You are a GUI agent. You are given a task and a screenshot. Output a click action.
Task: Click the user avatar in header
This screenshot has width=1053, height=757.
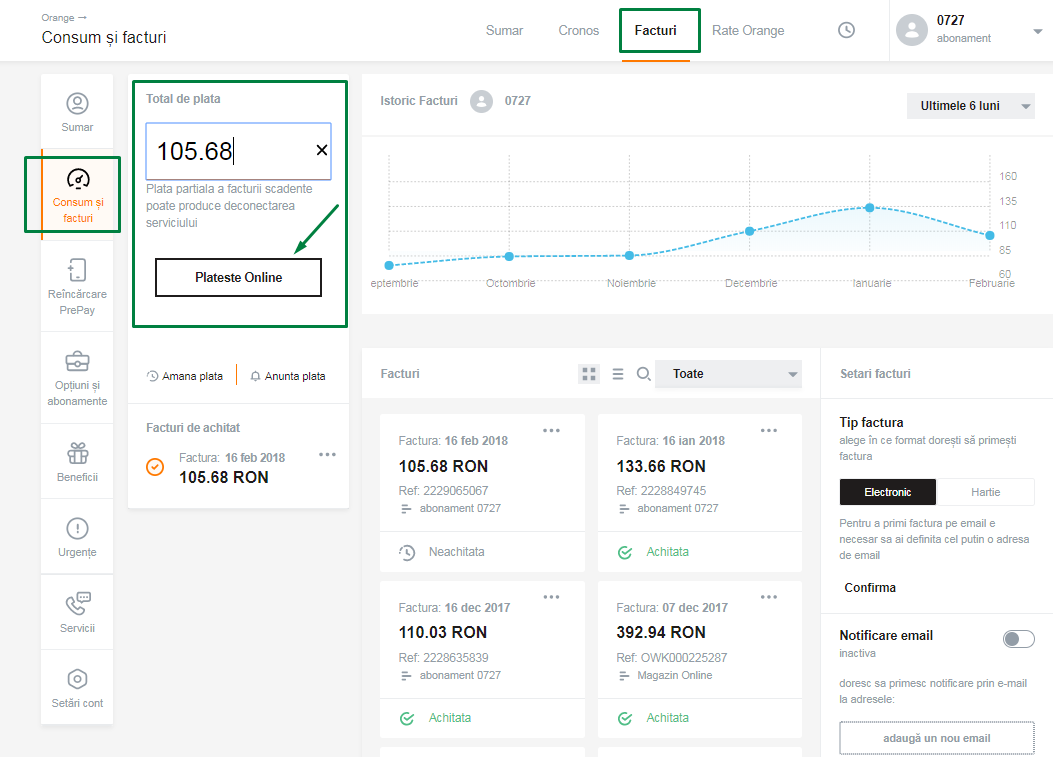tap(912, 30)
